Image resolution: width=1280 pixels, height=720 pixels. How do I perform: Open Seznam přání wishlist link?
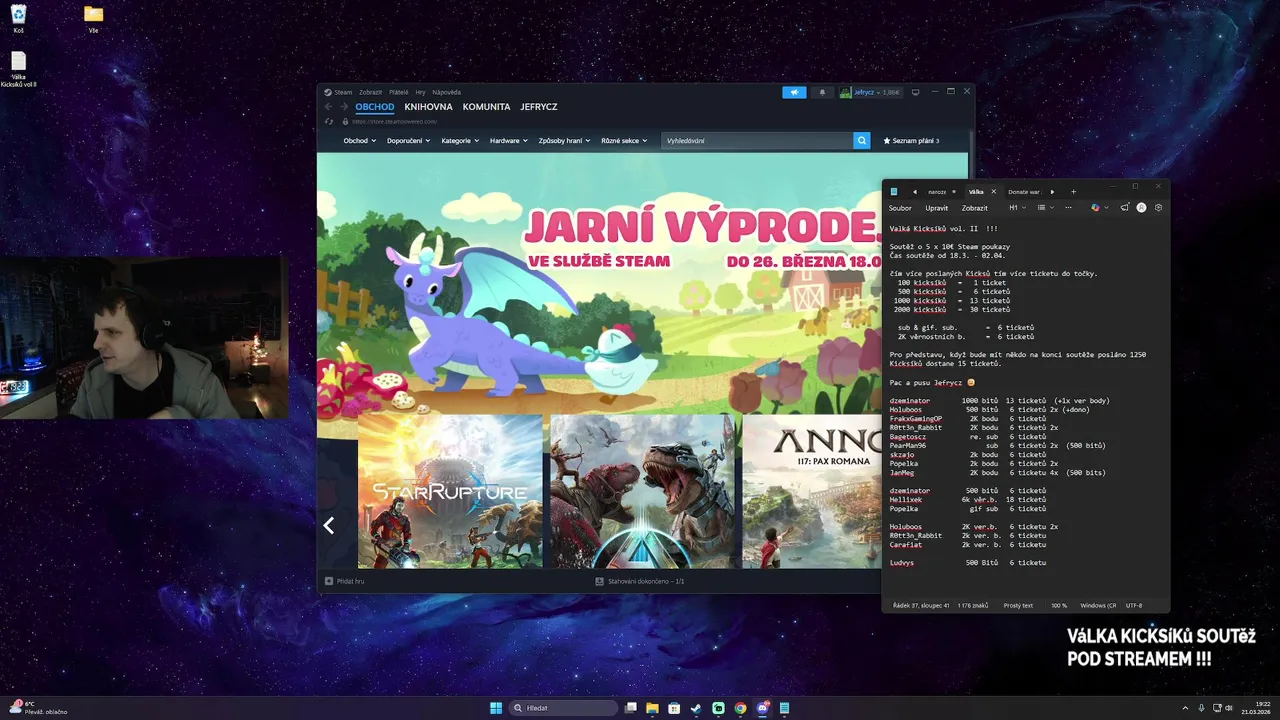point(911,141)
